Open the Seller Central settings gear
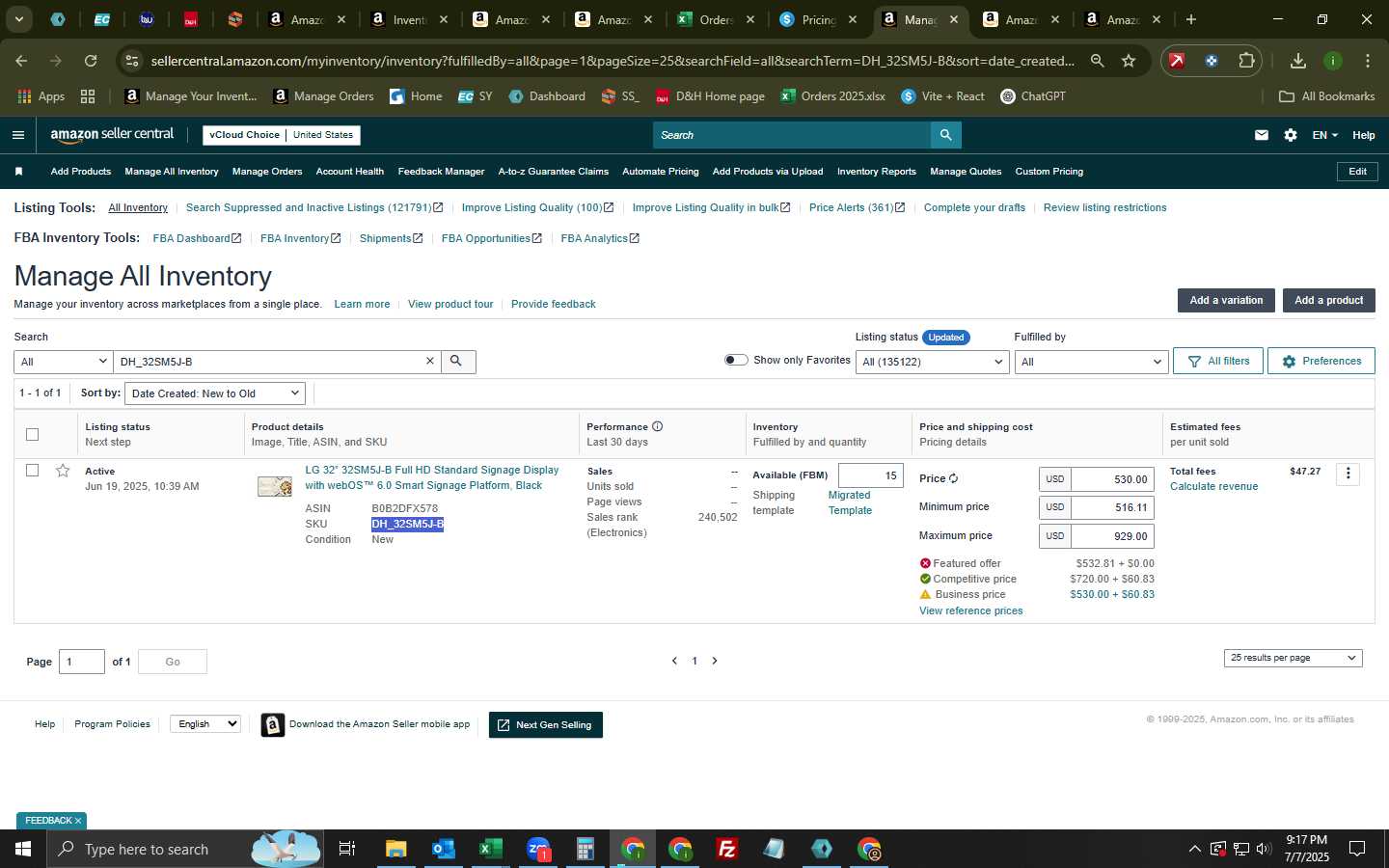The height and width of the screenshot is (868, 1389). 1291,135
